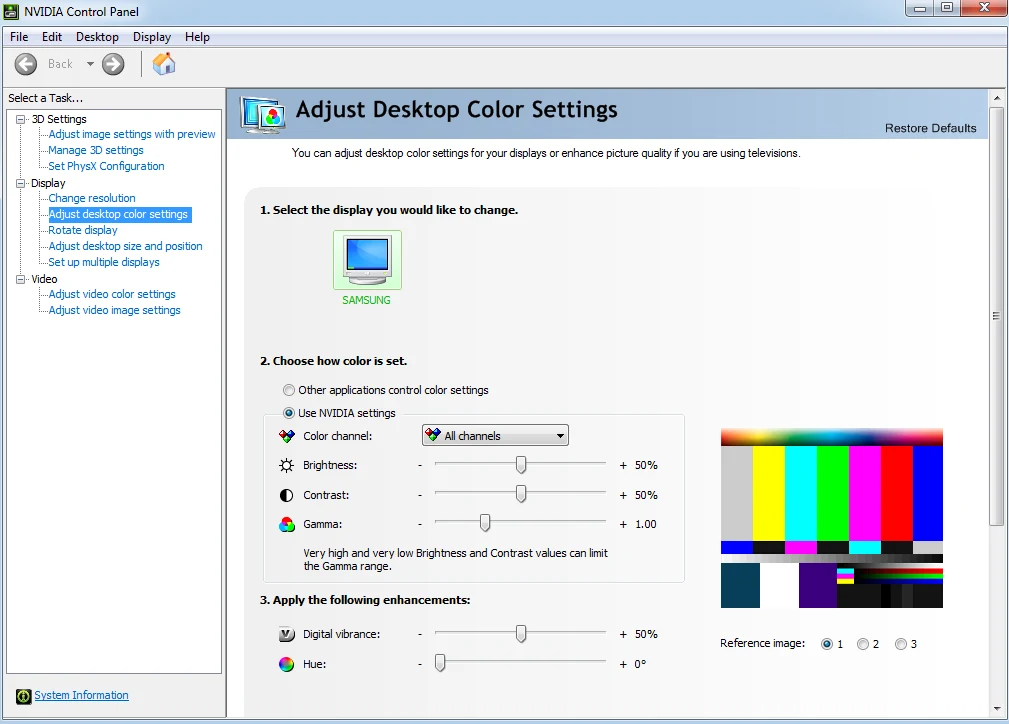Viewport: 1009px width, 724px height.
Task: Click the scrollbar down arrow
Action: tap(996, 709)
